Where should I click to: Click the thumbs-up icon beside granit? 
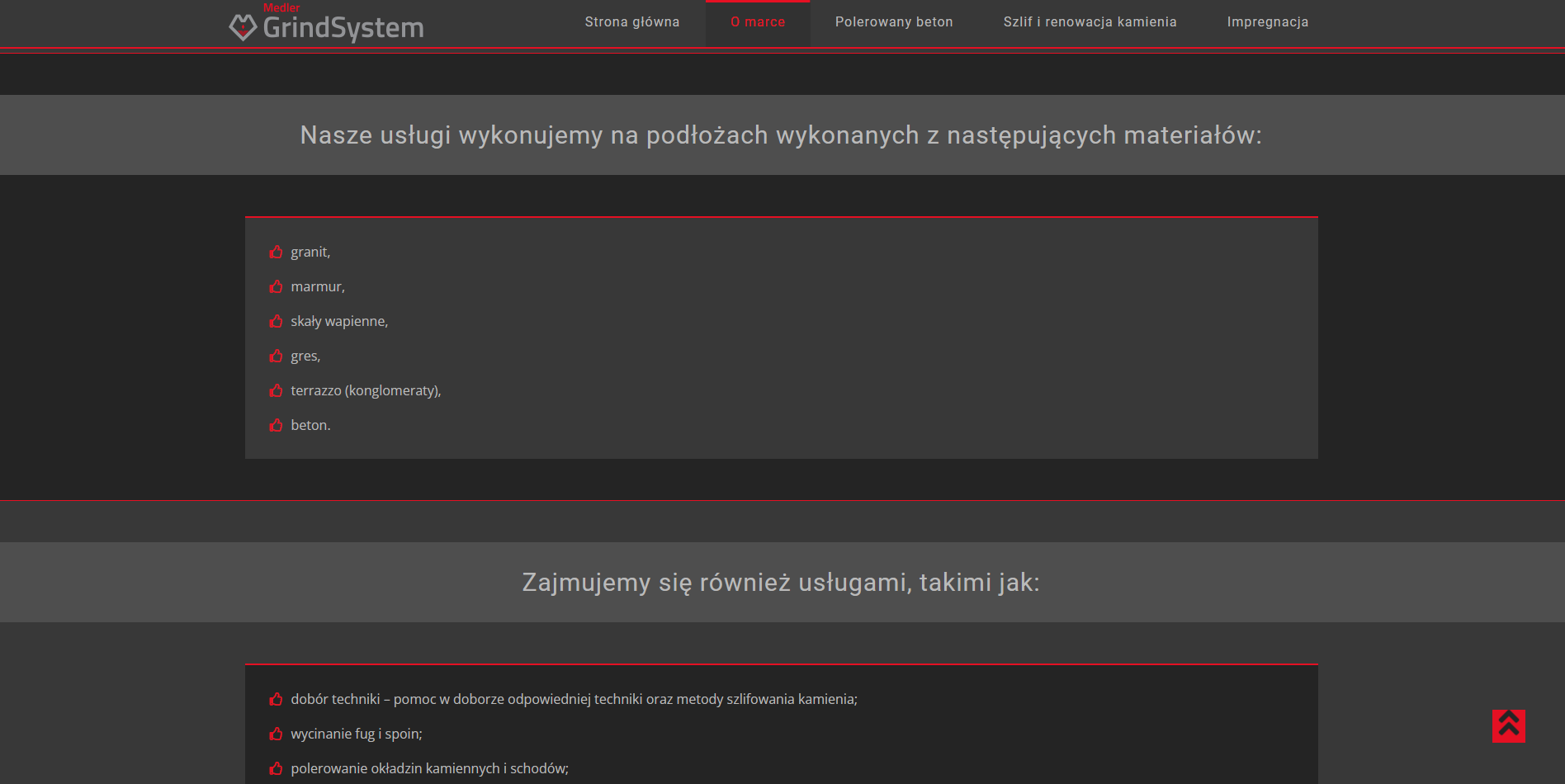276,252
